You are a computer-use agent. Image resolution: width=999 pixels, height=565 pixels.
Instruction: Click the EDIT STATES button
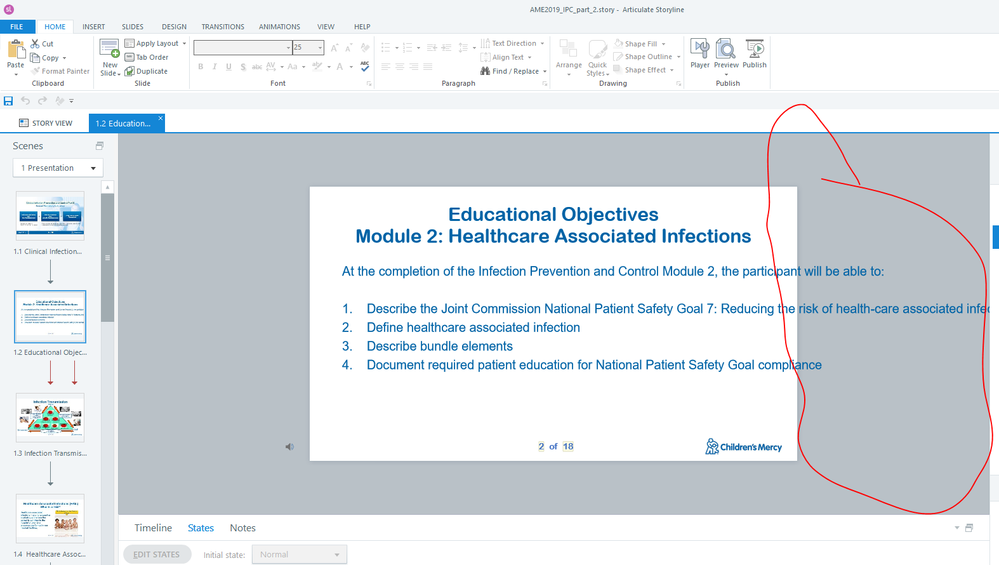(157, 555)
